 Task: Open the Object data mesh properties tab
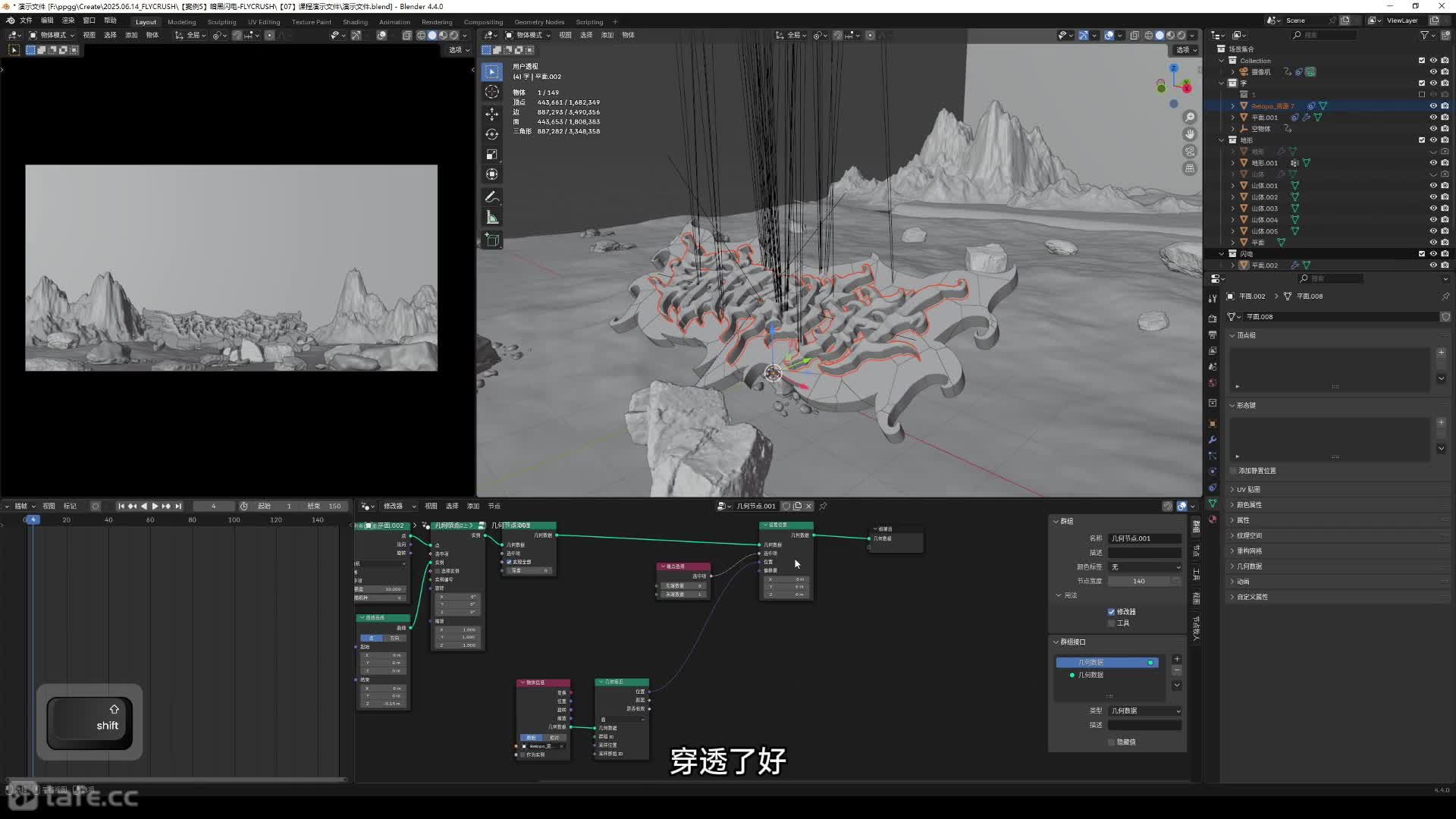coord(1213,504)
